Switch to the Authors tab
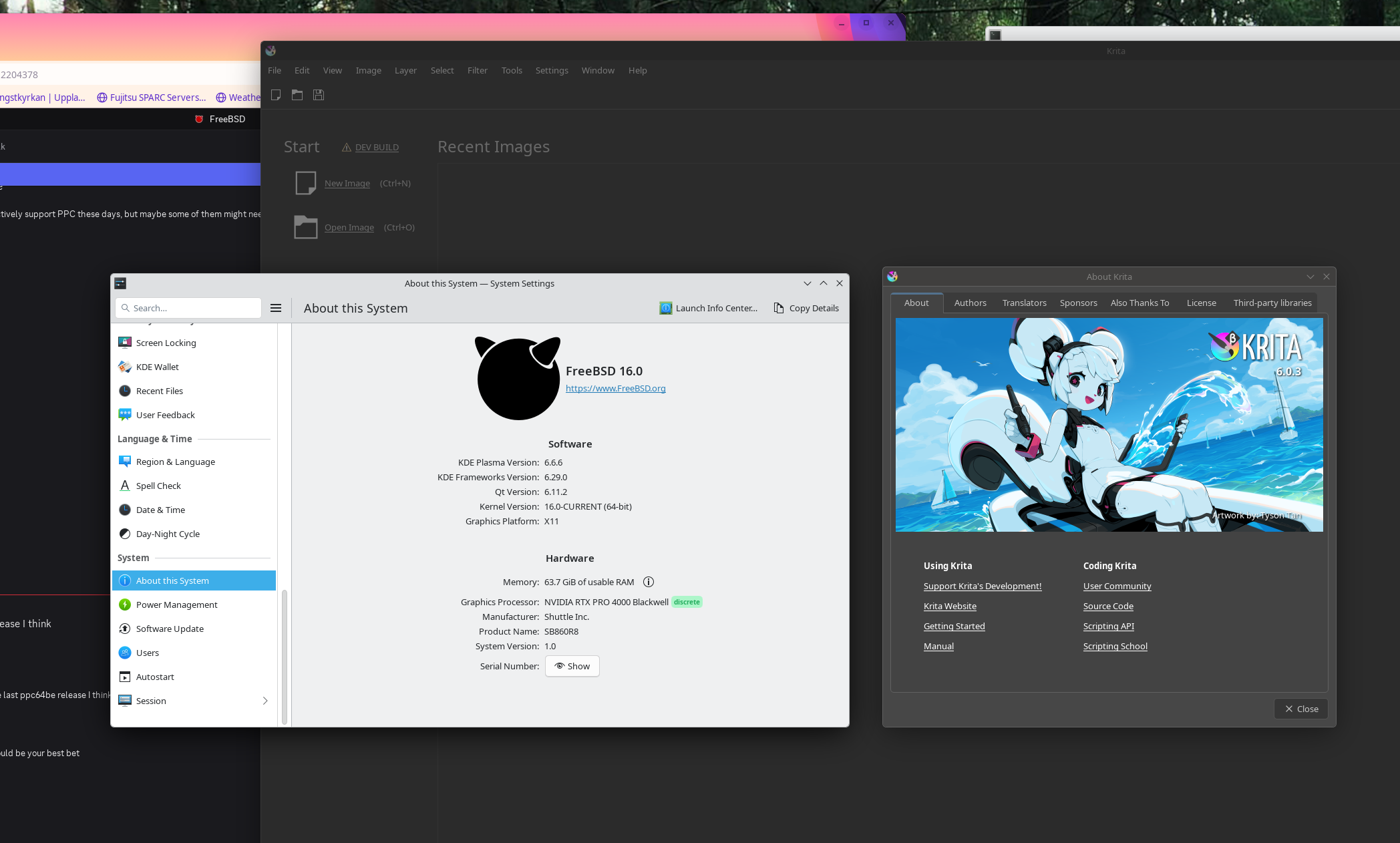The height and width of the screenshot is (843, 1400). click(x=971, y=303)
